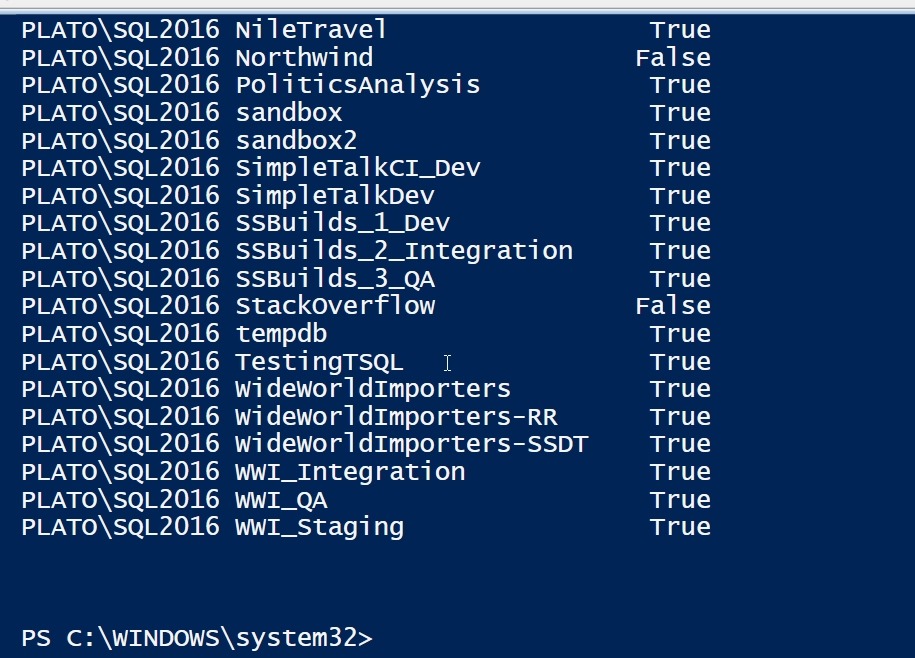This screenshot has height=658, width=915.
Task: Click the StackOverflow database name
Action: [335, 306]
